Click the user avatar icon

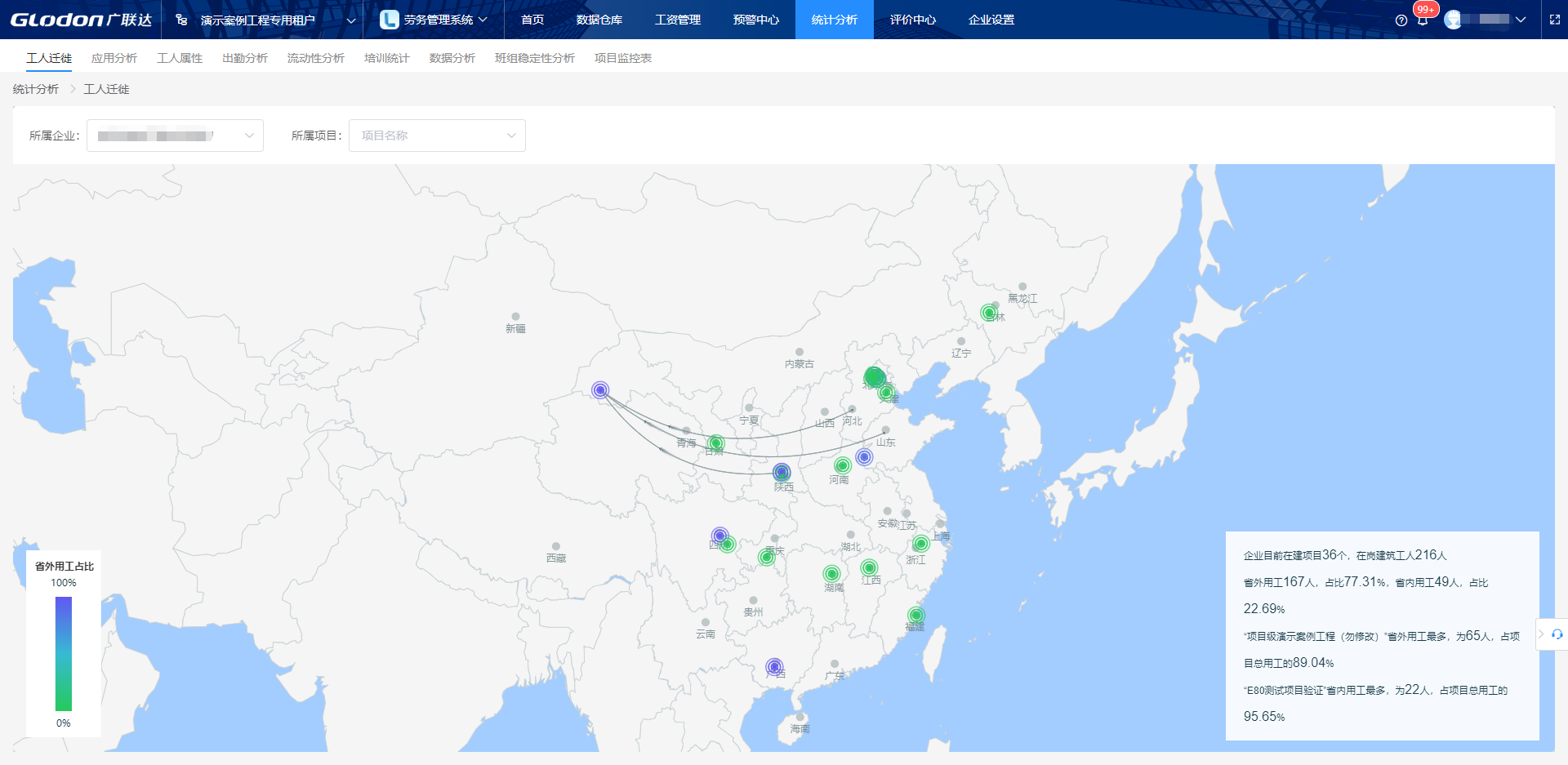tap(1453, 20)
